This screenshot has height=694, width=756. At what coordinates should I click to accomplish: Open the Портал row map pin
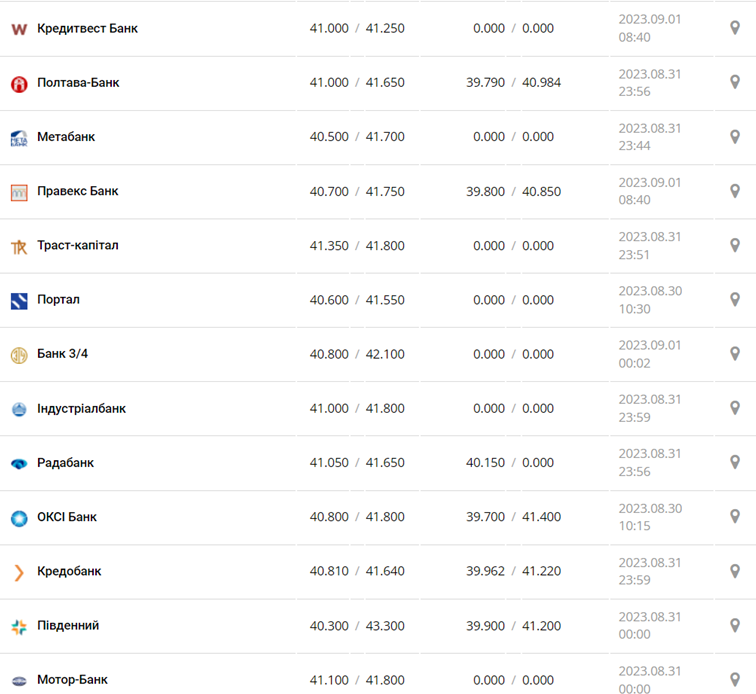(x=735, y=299)
